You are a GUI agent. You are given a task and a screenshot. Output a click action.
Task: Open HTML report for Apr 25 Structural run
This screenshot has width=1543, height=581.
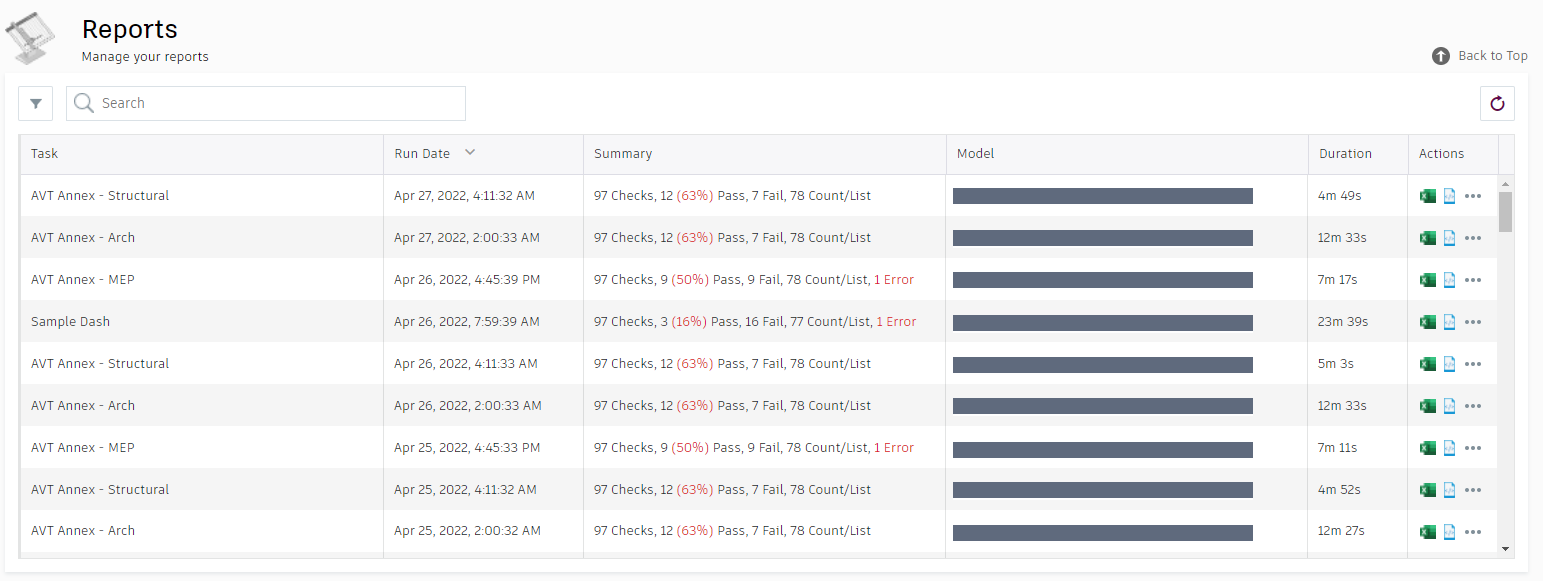pyautogui.click(x=1449, y=490)
